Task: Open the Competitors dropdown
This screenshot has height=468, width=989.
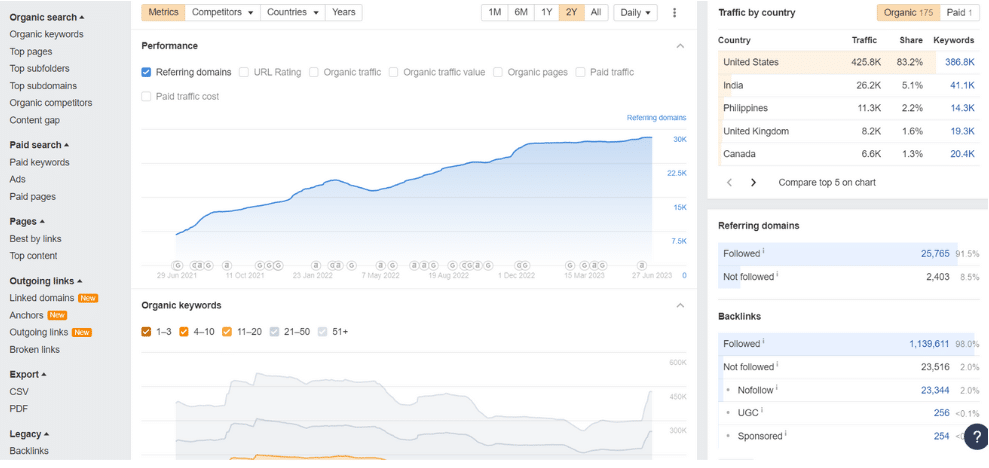Action: [223, 12]
